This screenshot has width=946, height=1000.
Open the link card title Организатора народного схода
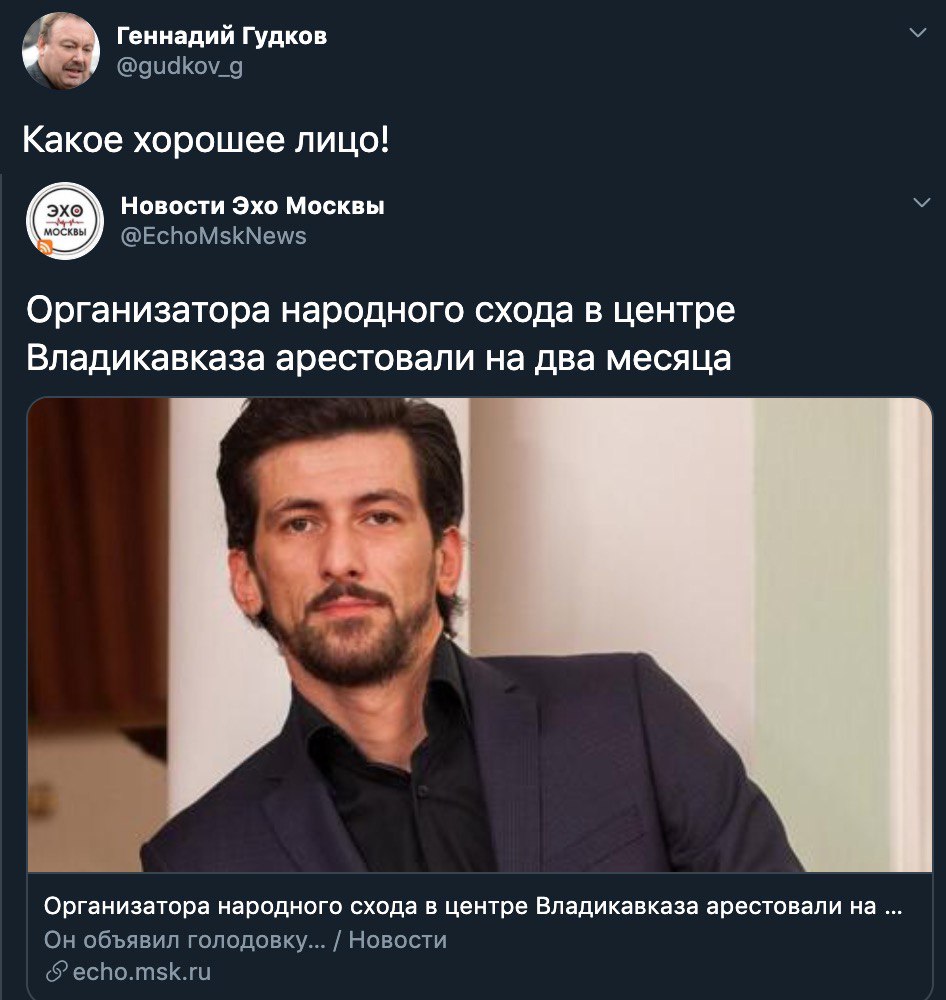point(473,906)
